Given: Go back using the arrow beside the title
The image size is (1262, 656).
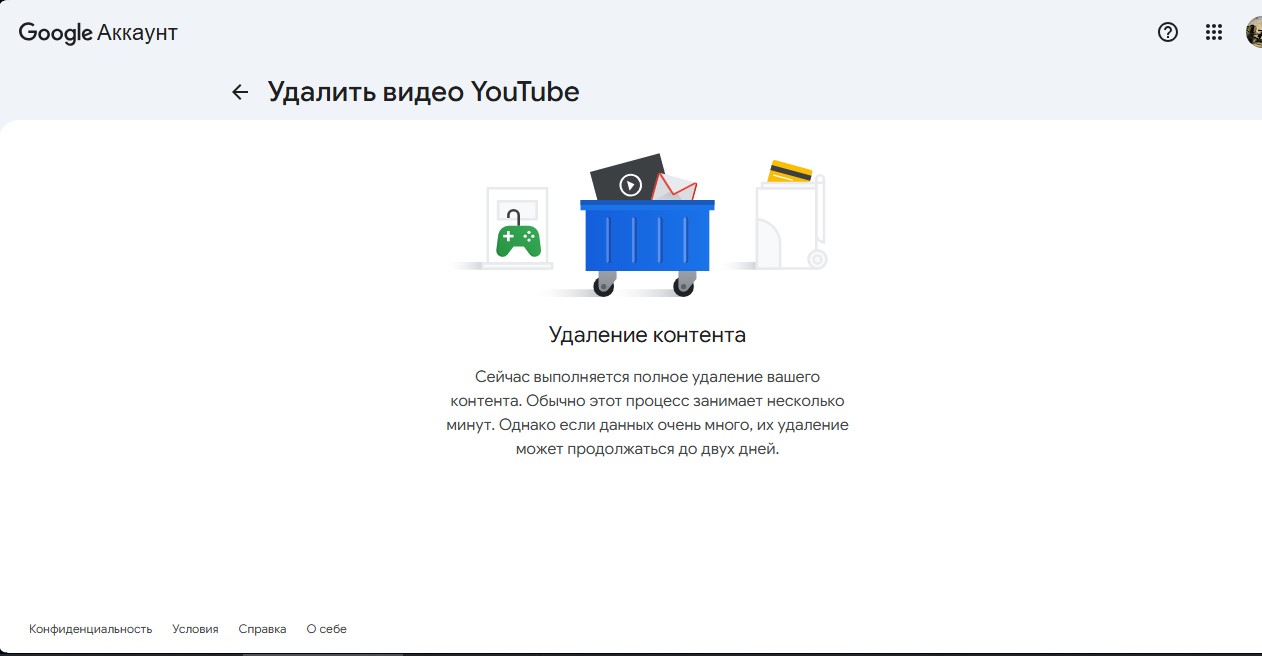Looking at the screenshot, I should click(x=240, y=92).
